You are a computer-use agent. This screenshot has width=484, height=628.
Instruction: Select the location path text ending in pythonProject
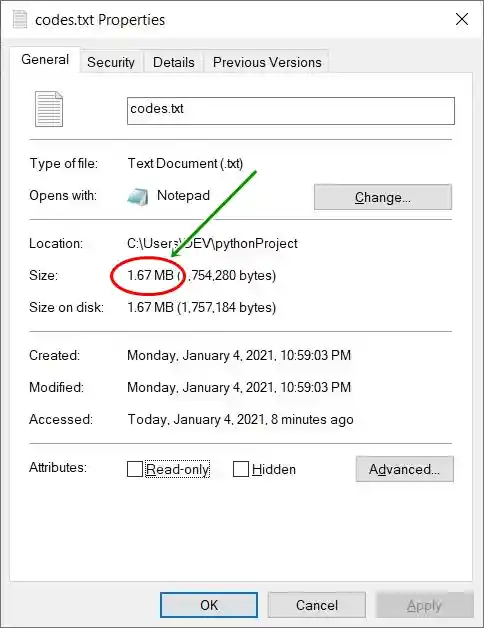point(212,244)
